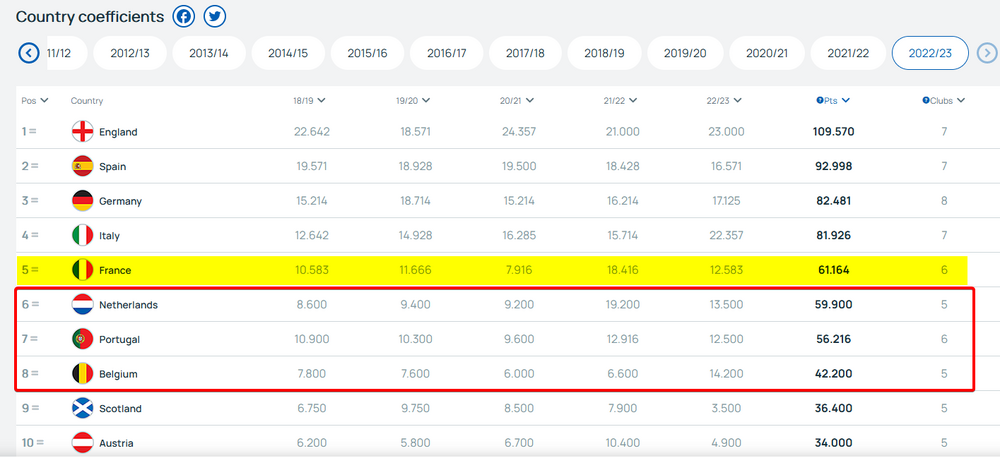Share on Twitter icon
The height and width of the screenshot is (458, 1000).
point(215,16)
